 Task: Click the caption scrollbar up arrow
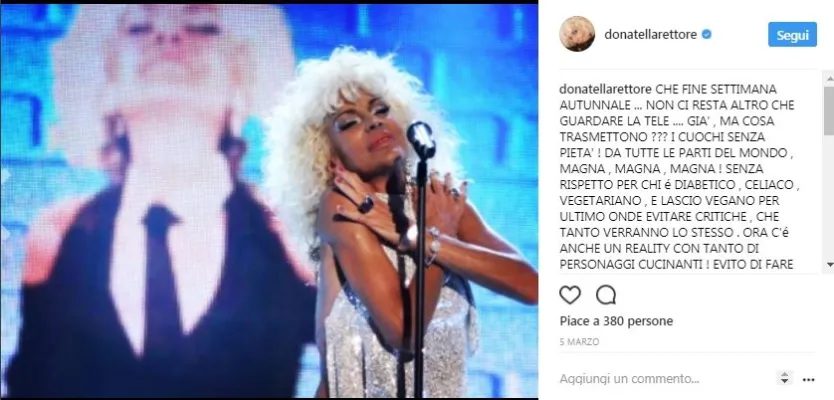(x=829, y=79)
